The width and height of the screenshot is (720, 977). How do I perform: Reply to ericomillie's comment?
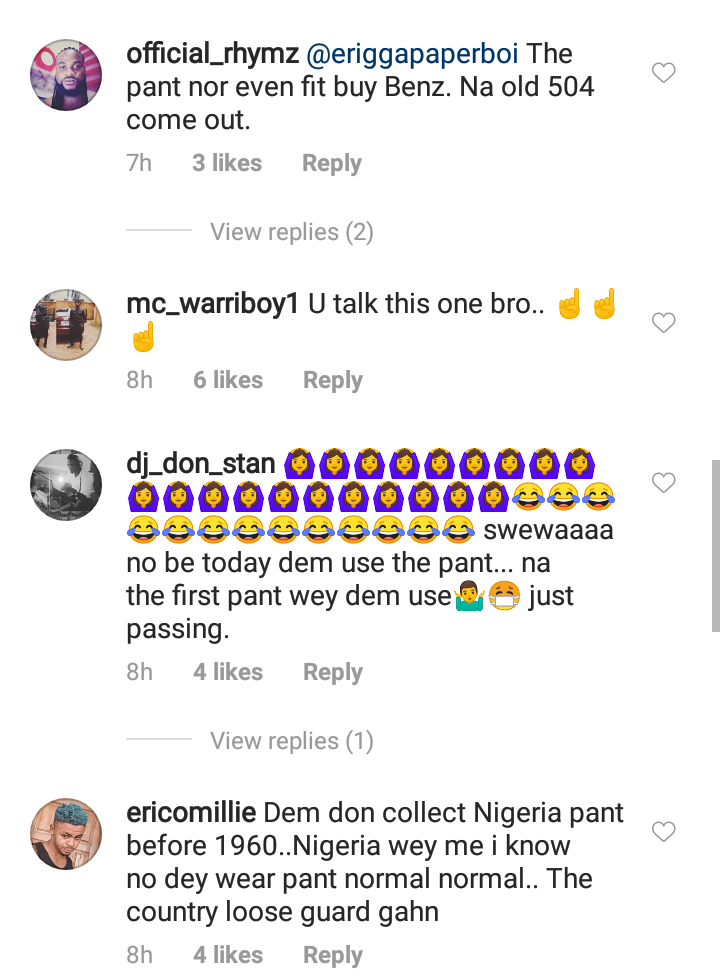(333, 955)
